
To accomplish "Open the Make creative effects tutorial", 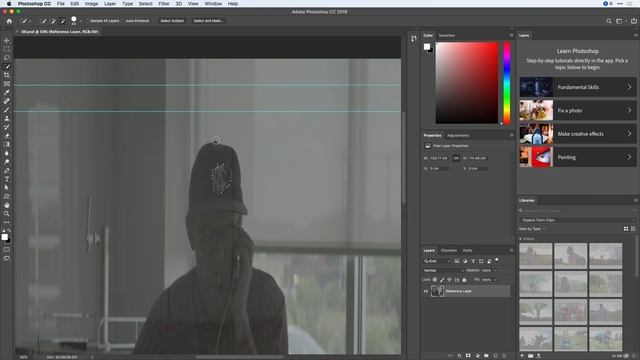I will point(578,133).
